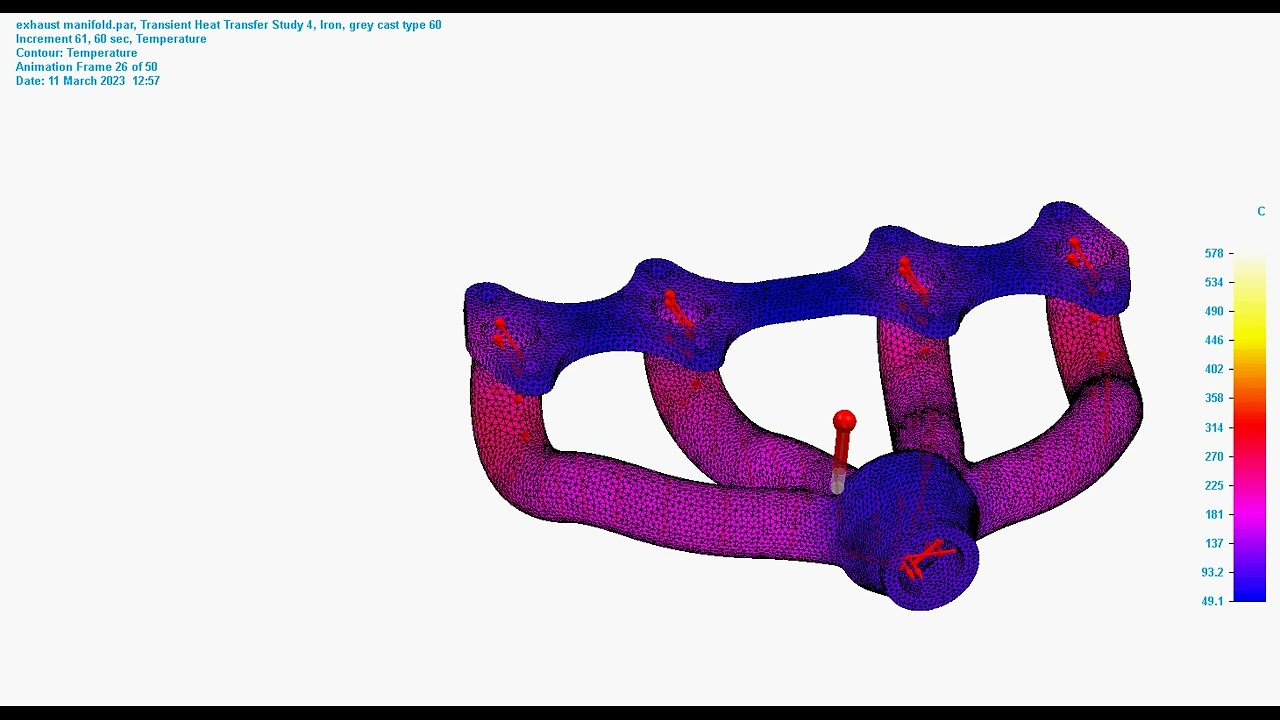Image resolution: width=1280 pixels, height=720 pixels.
Task: Click the 578 maximum value on legend
Action: click(x=1214, y=254)
